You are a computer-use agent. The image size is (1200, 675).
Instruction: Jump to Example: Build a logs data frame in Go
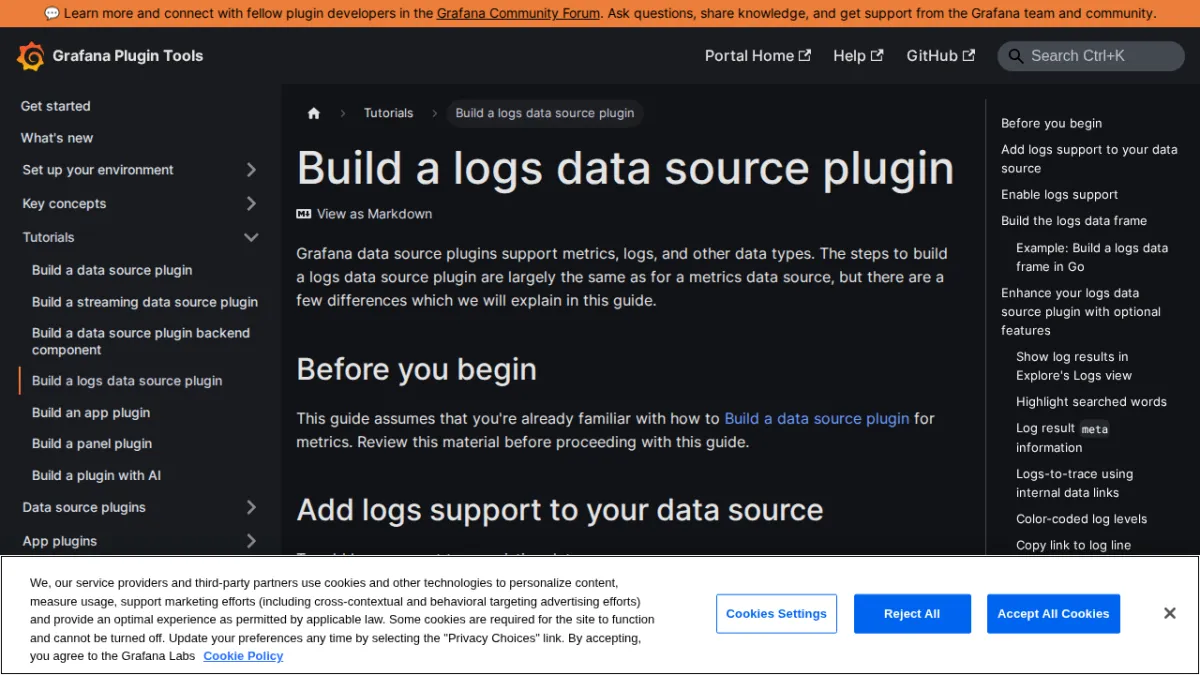coord(1092,257)
